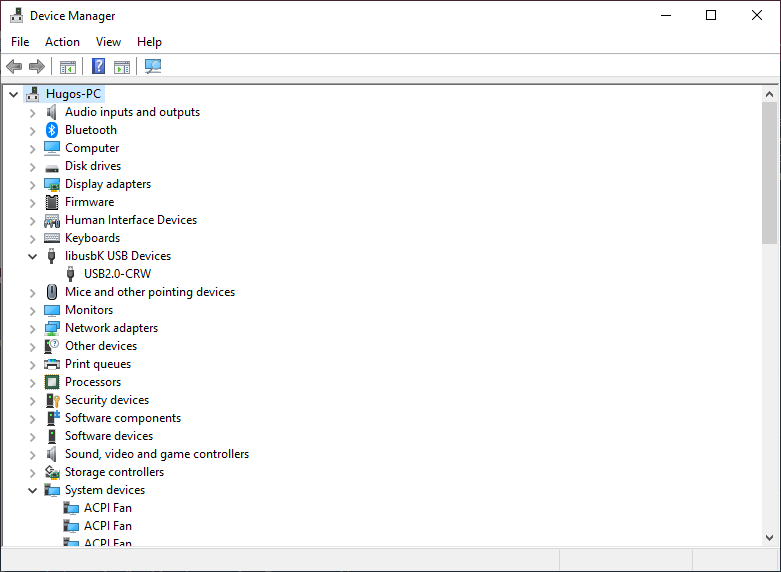Screen dimensions: 781x572
Task: Select the Storage controllers label
Action: [x=115, y=472]
